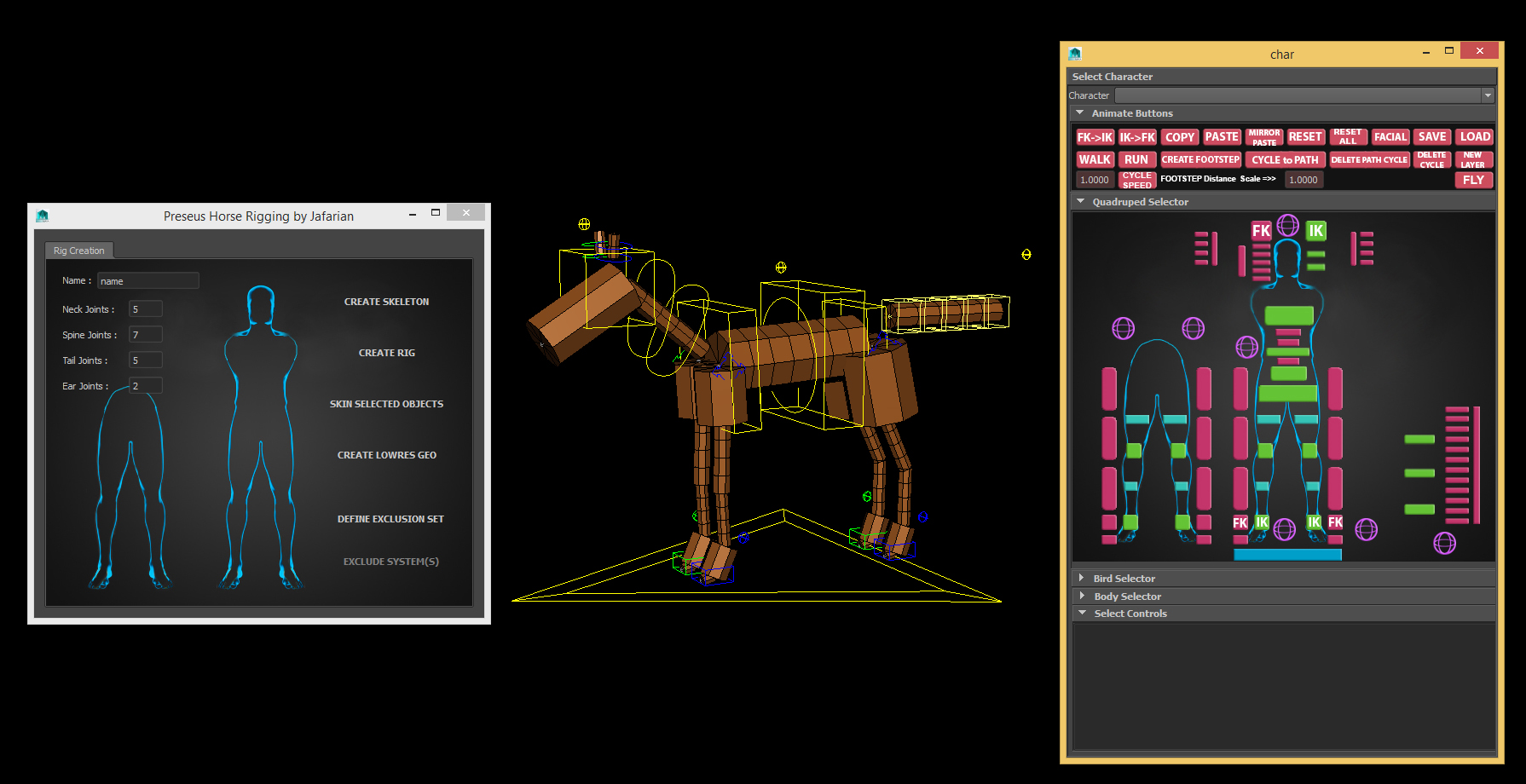Click the purple globe near the tail bars
Viewport: 1526px width, 784px height.
1444,543
